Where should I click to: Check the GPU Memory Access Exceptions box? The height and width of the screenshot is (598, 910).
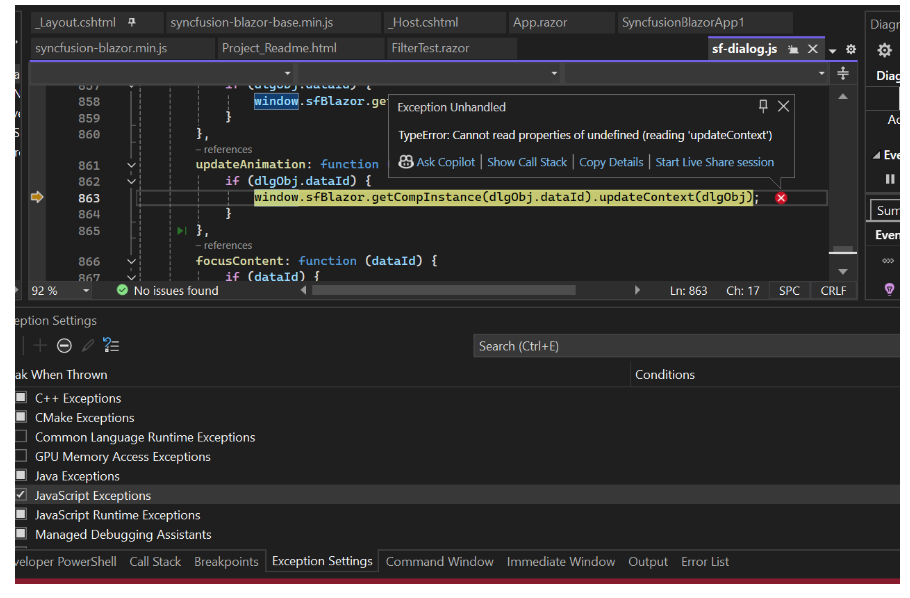pyautogui.click(x=21, y=456)
